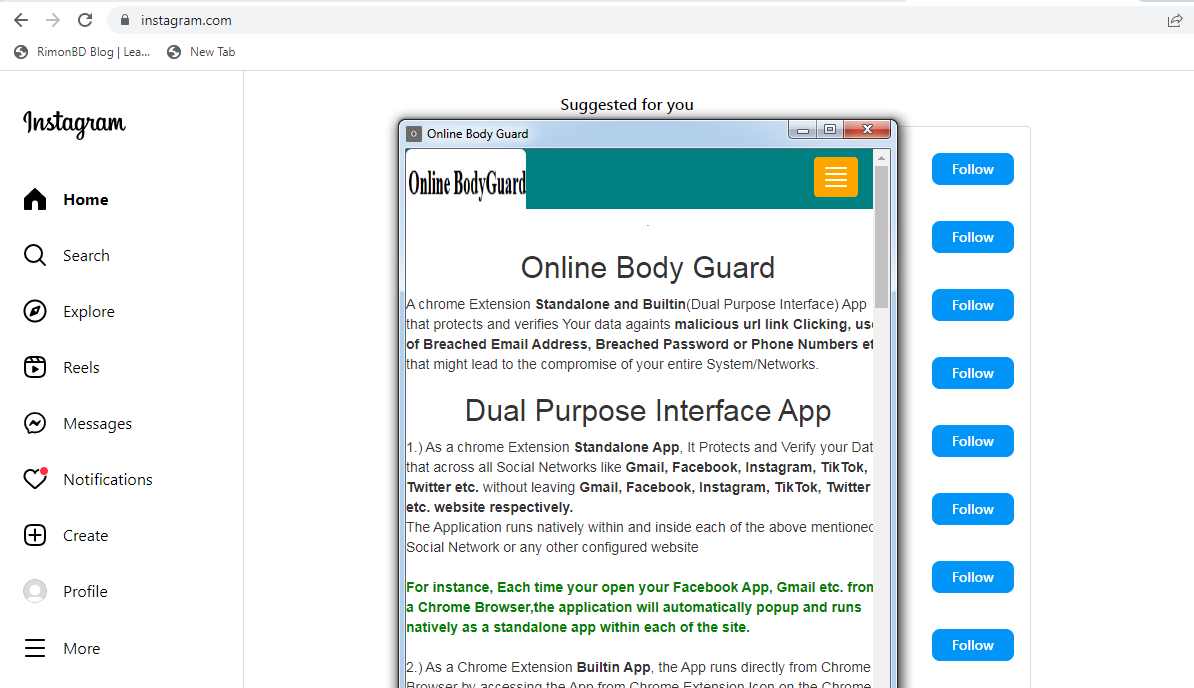
Task: Click the eighth Follow button
Action: click(x=972, y=645)
